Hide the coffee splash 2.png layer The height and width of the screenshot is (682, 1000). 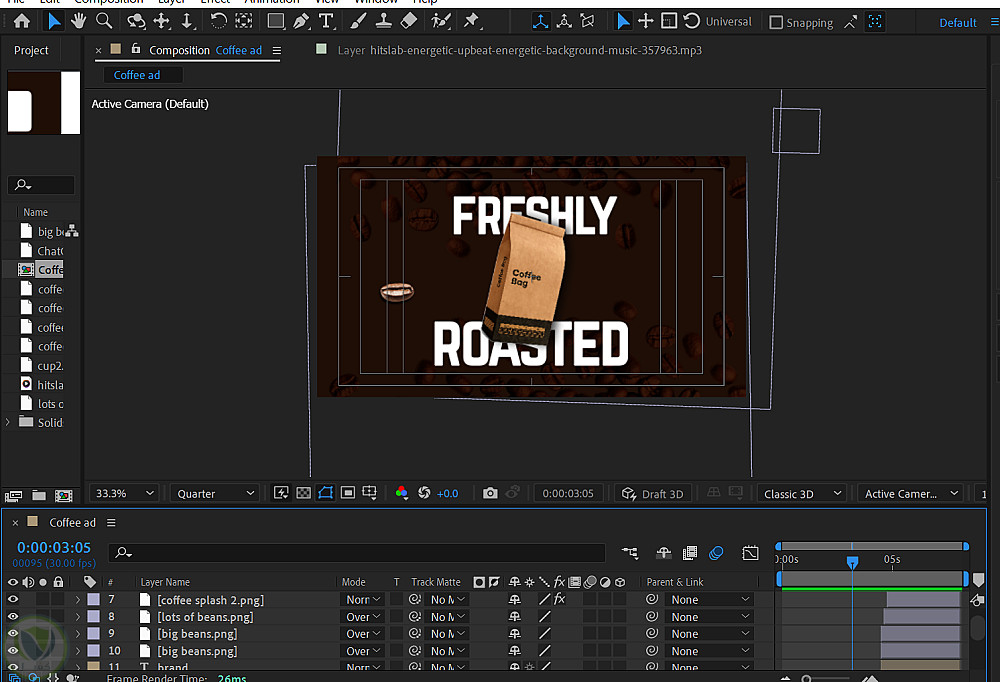tap(13, 600)
